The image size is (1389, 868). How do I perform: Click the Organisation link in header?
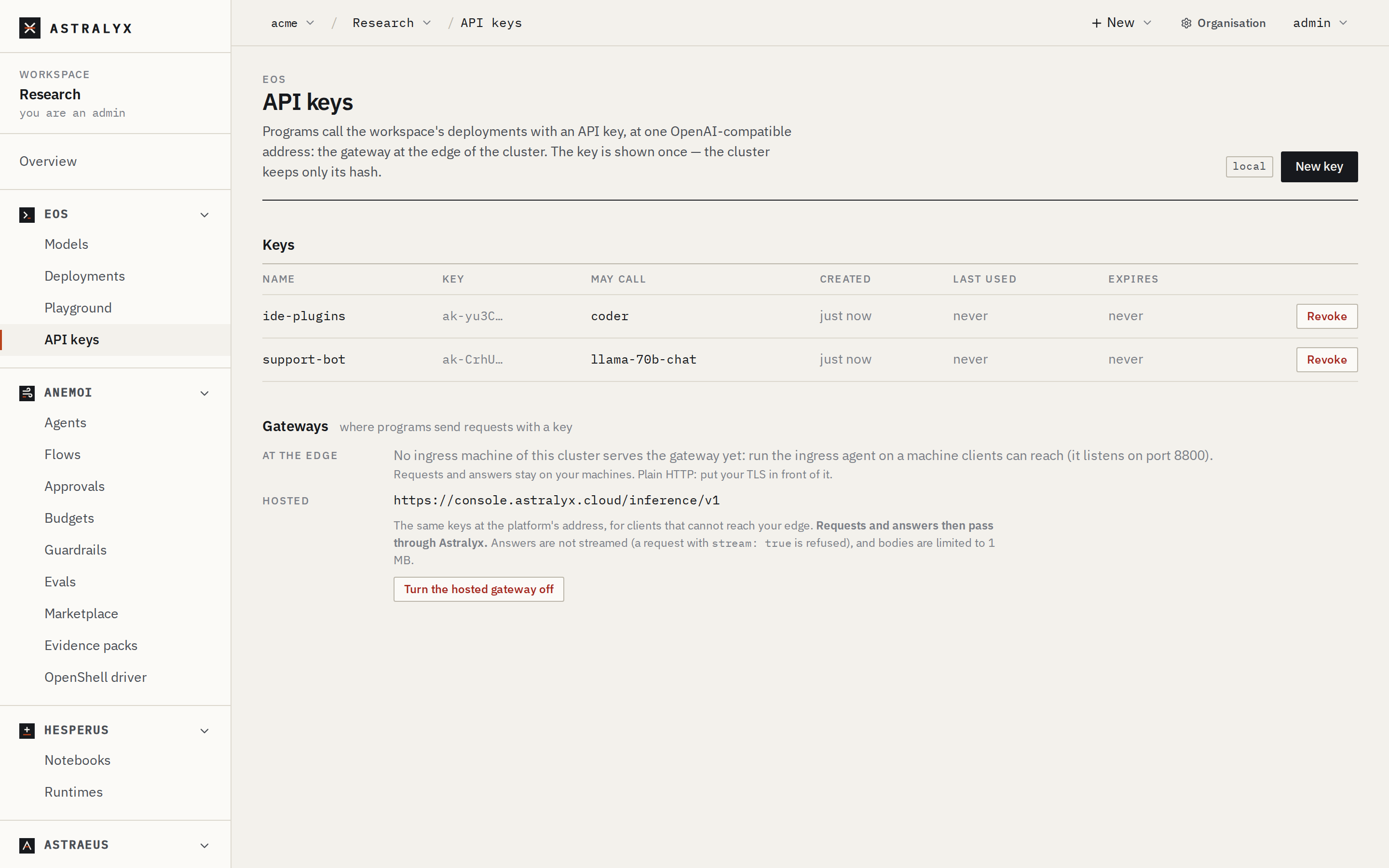click(x=1223, y=23)
